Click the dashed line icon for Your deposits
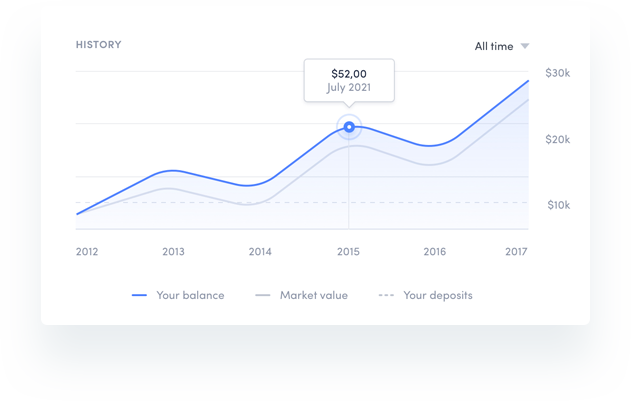The width and height of the screenshot is (631, 401). coord(386,296)
